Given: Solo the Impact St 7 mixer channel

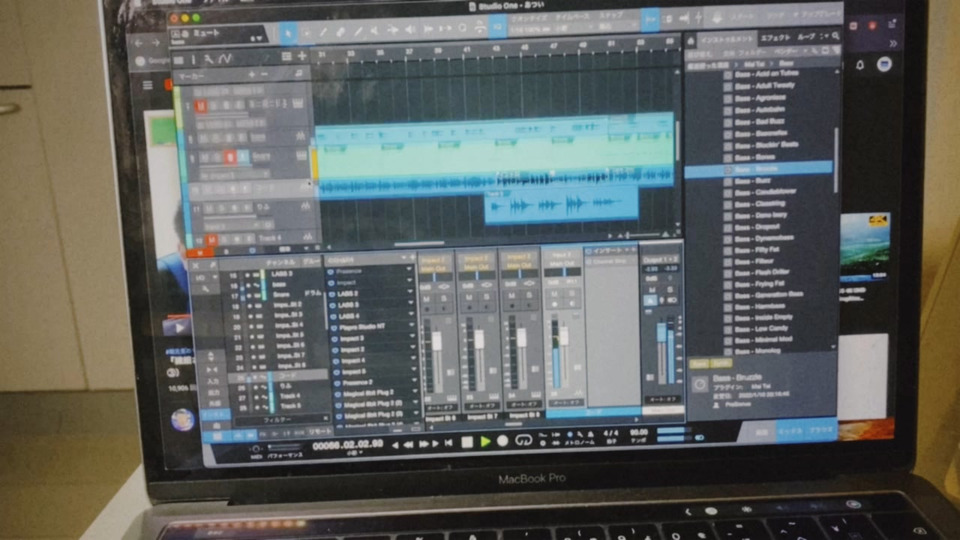Looking at the screenshot, I should click(486, 297).
